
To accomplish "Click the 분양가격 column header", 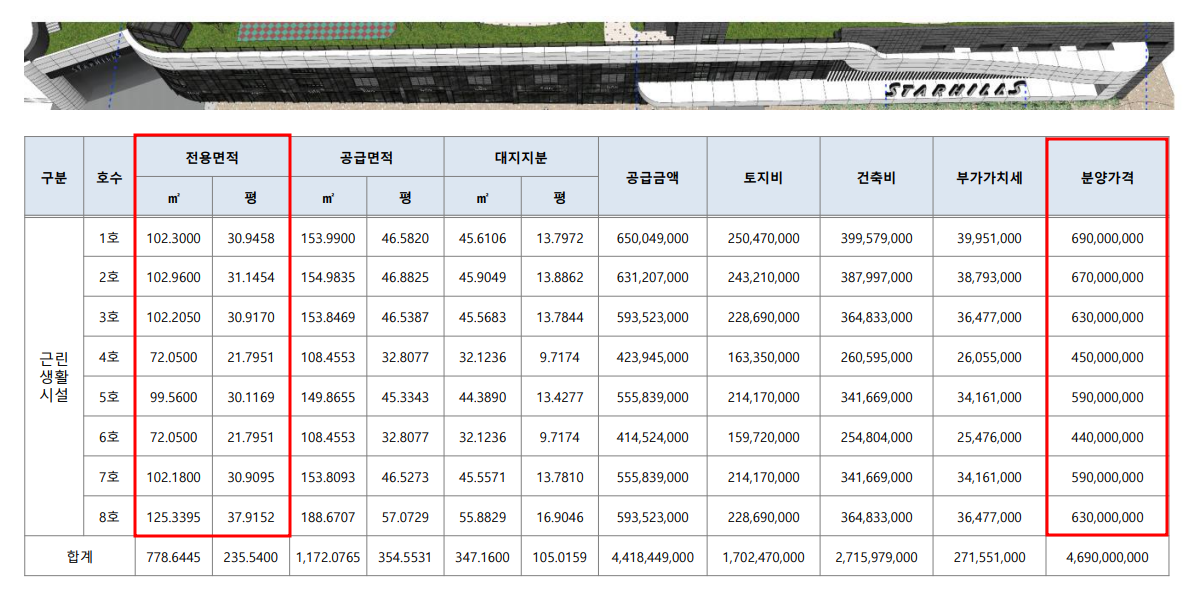I will 1107,177.
